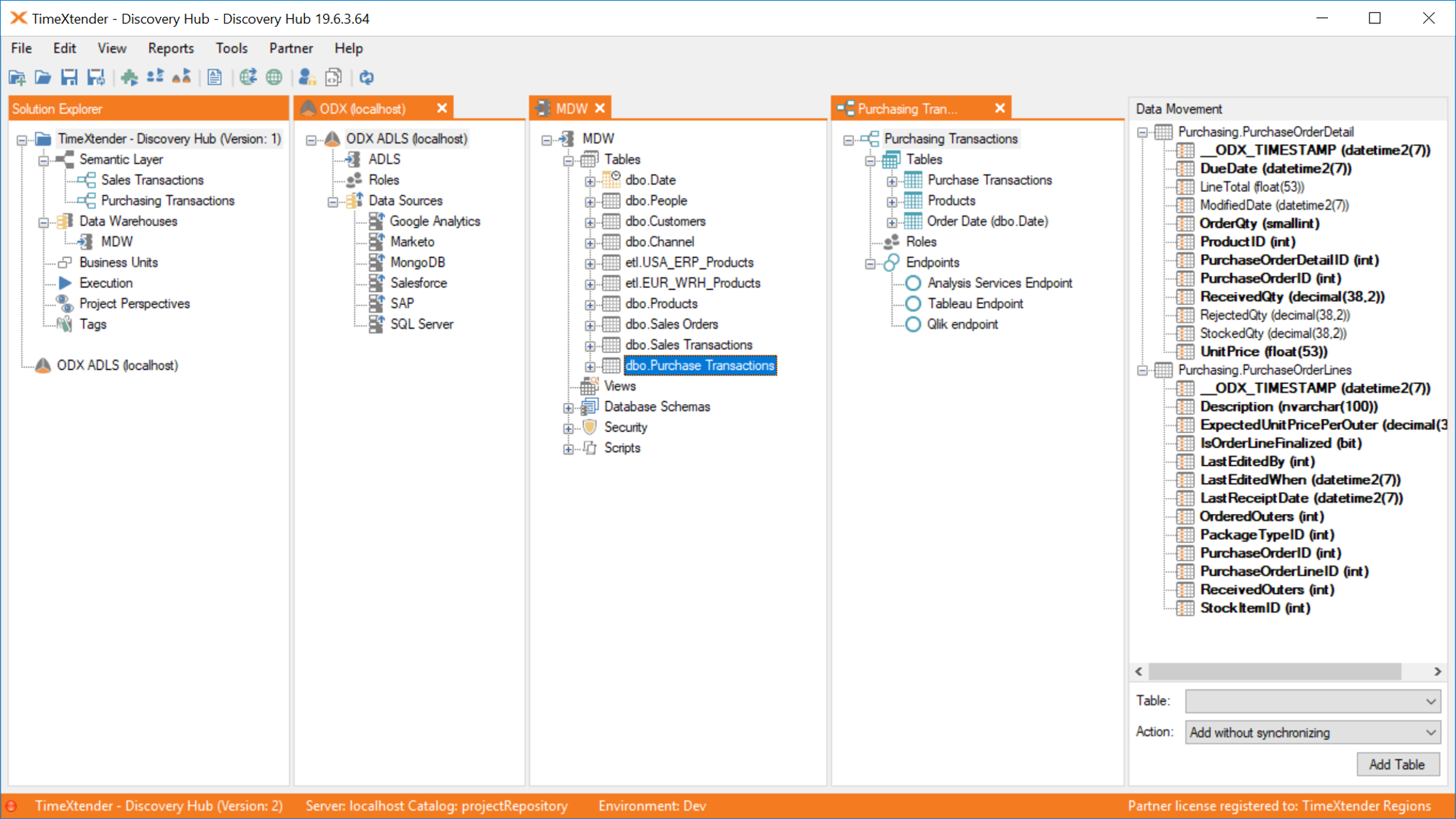Close the Purchasing Tran... tab

[x=1000, y=108]
